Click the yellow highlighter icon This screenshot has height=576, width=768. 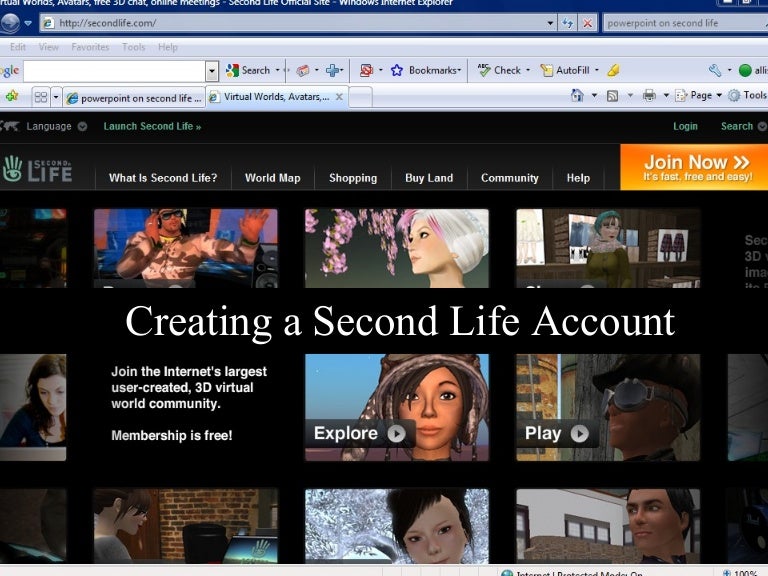[x=613, y=71]
